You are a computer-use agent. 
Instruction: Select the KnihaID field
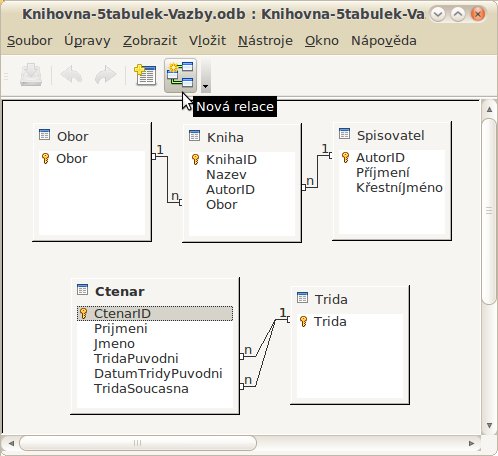pyautogui.click(x=231, y=159)
